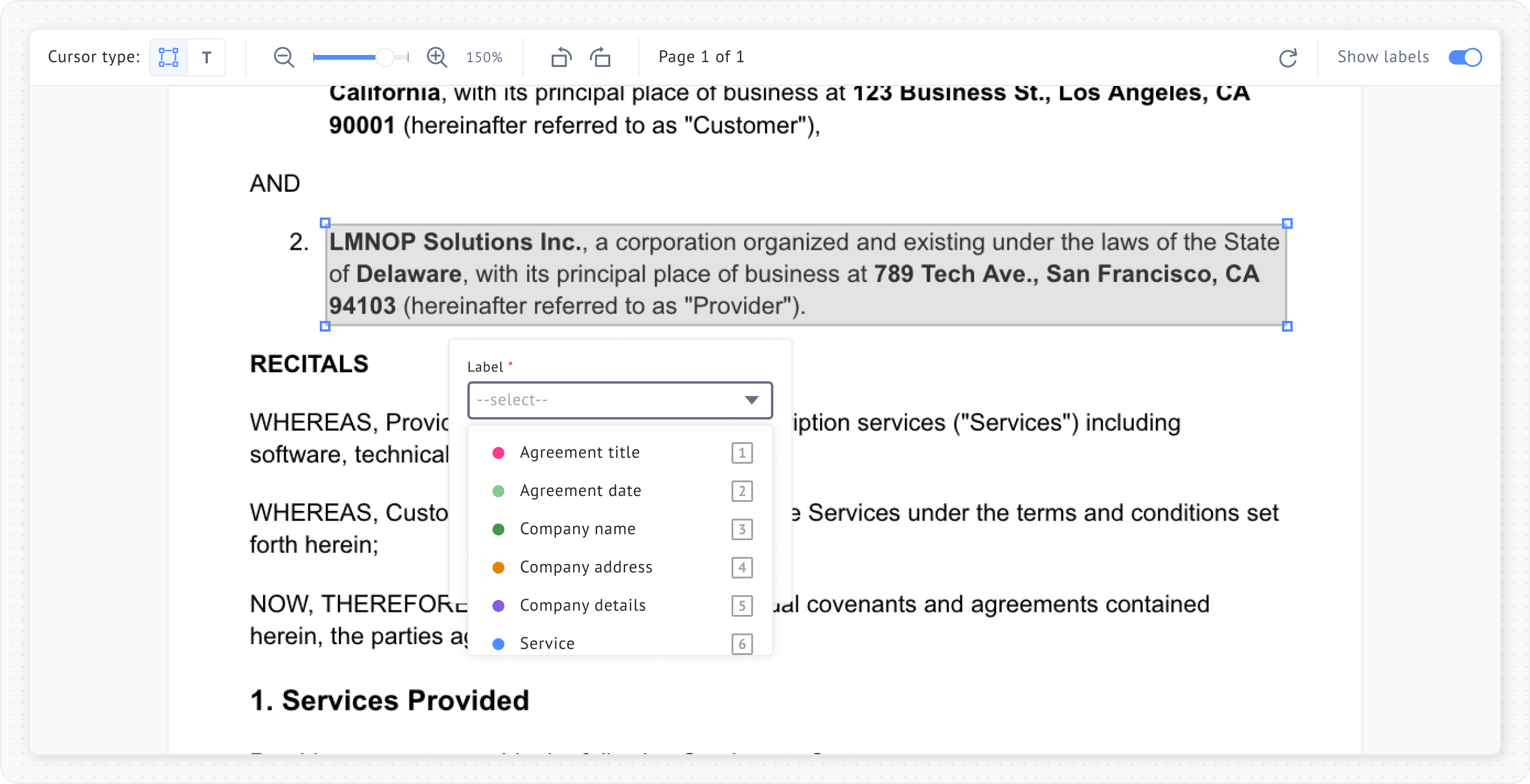This screenshot has width=1530, height=784.
Task: Click the zoom in magnifier icon
Action: point(437,57)
